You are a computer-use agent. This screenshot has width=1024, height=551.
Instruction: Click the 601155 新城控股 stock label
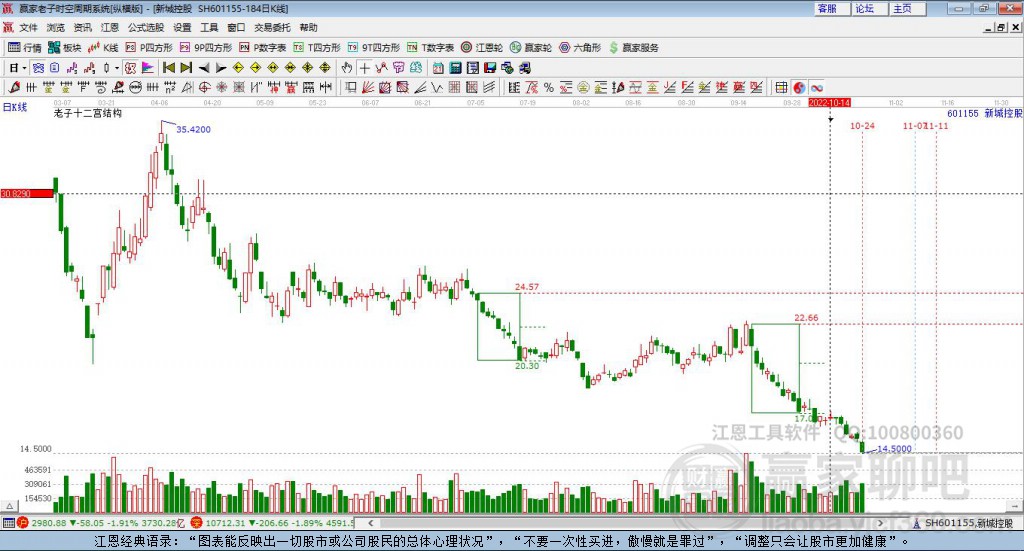[x=985, y=113]
